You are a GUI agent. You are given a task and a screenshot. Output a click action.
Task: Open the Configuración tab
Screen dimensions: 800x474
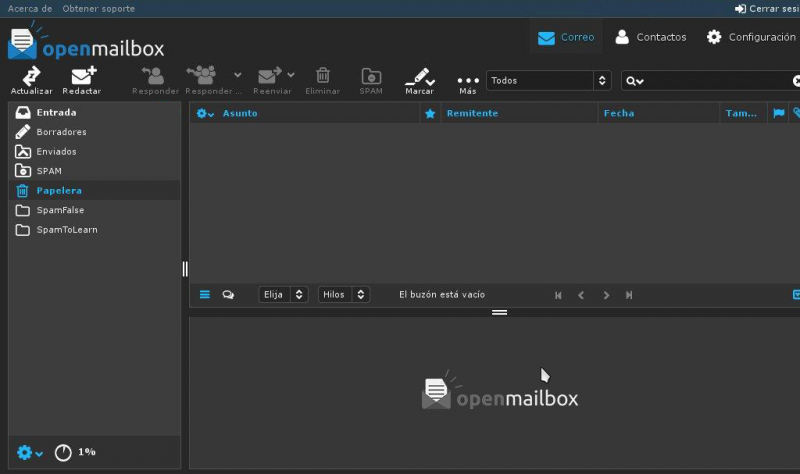point(751,37)
